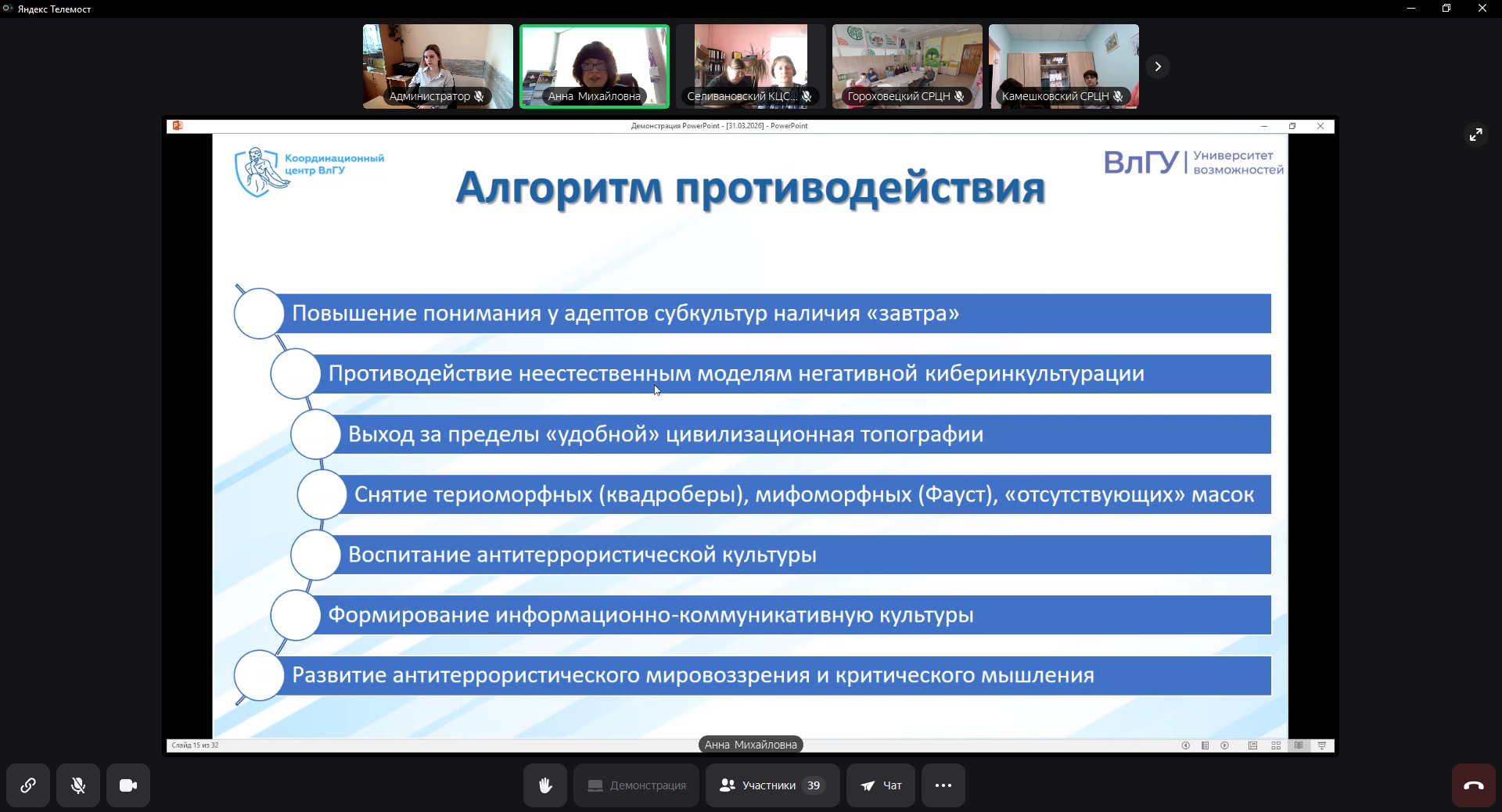Unmute your microphone
The height and width of the screenshot is (812, 1502).
pos(78,785)
